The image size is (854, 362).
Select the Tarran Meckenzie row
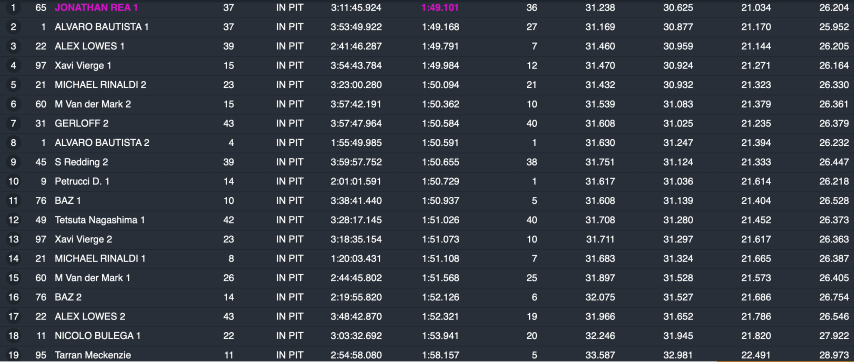point(427,355)
